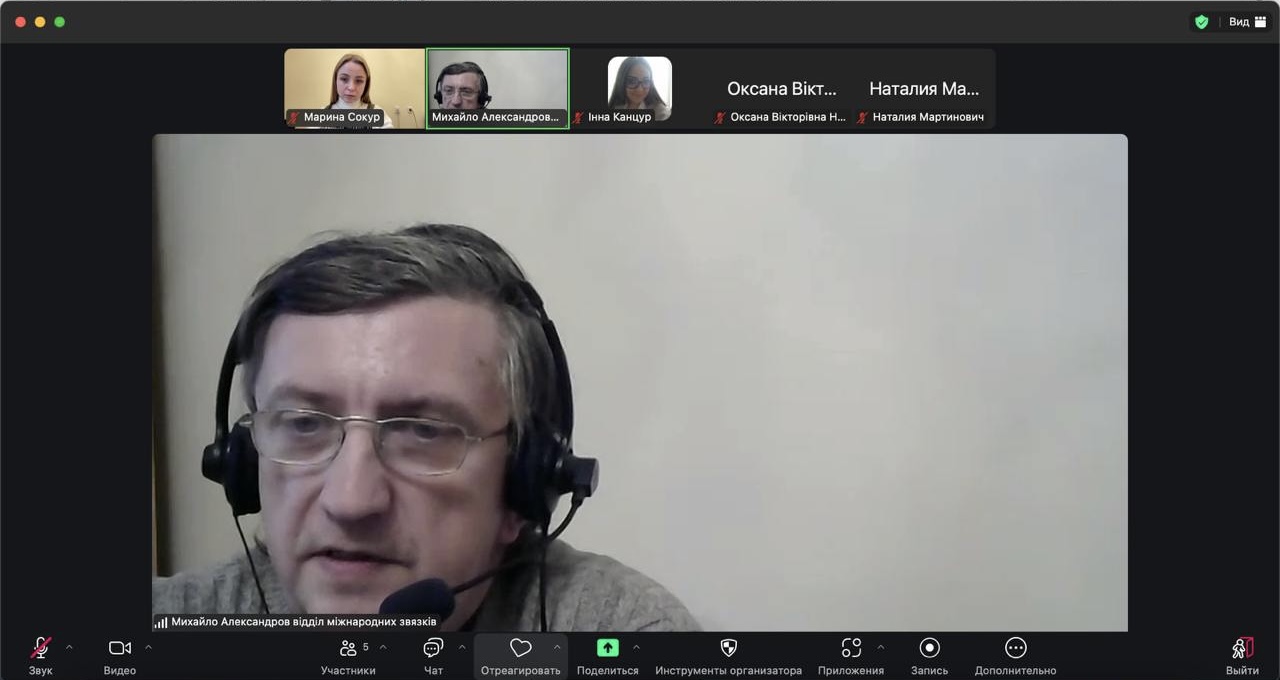Open the Участники participants panel
Image resolution: width=1280 pixels, height=680 pixels.
pos(348,656)
